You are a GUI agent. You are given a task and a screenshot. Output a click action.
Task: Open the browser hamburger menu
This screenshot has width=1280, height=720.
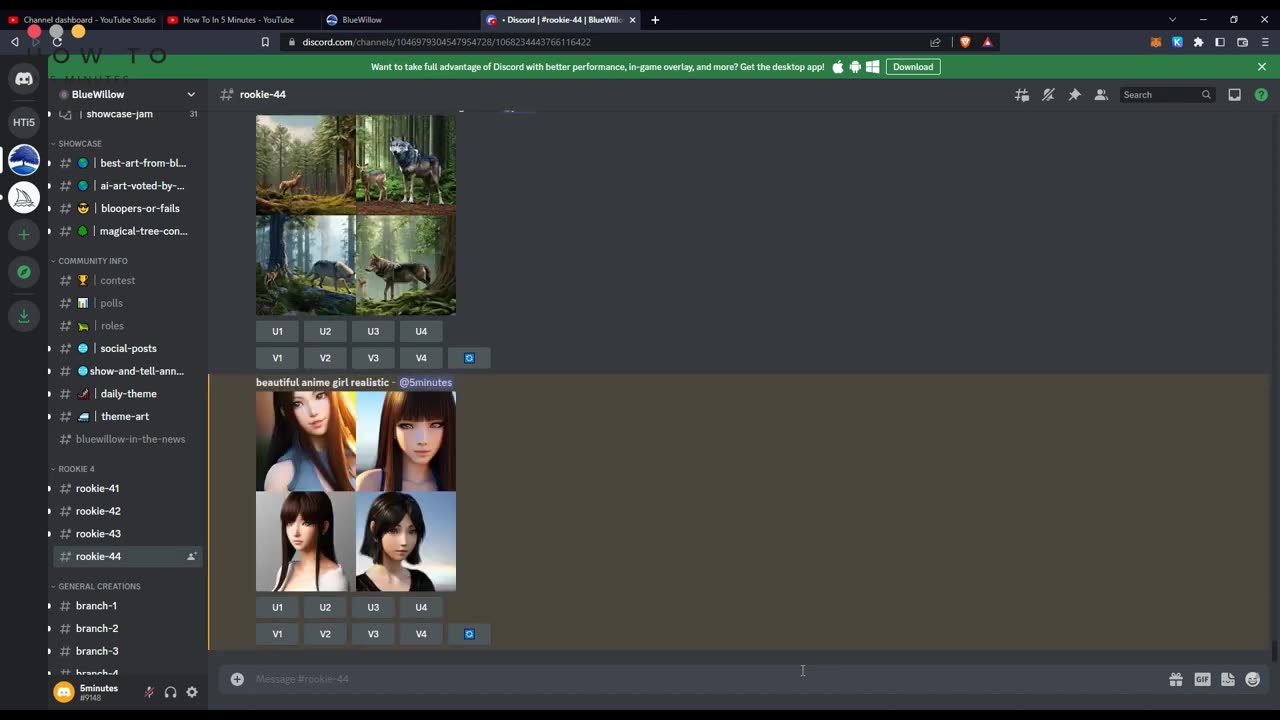click(x=1265, y=42)
